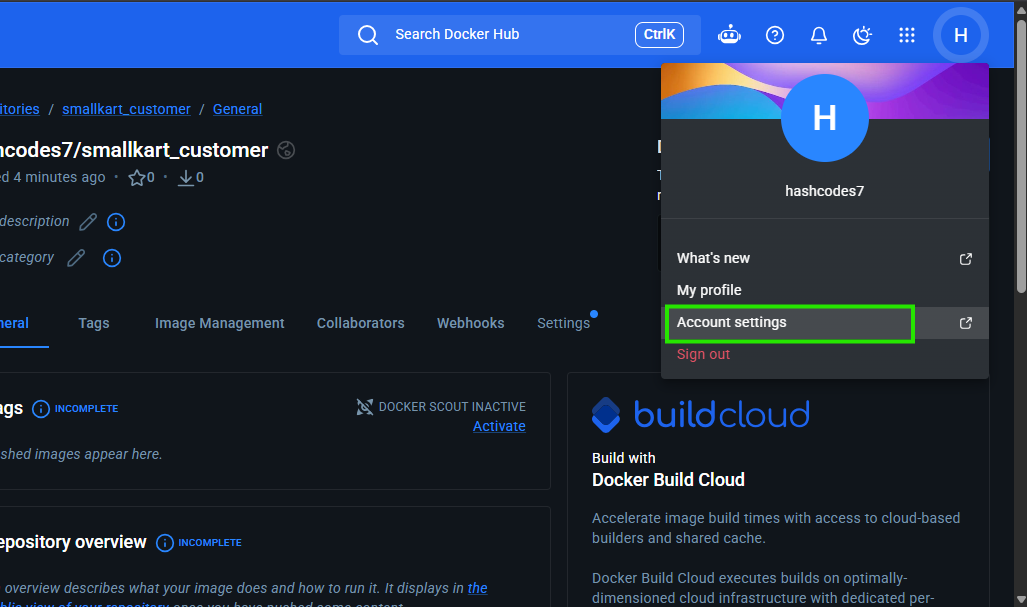Edit description using the pencil icon
Image resolution: width=1027 pixels, height=607 pixels.
pyautogui.click(x=88, y=222)
